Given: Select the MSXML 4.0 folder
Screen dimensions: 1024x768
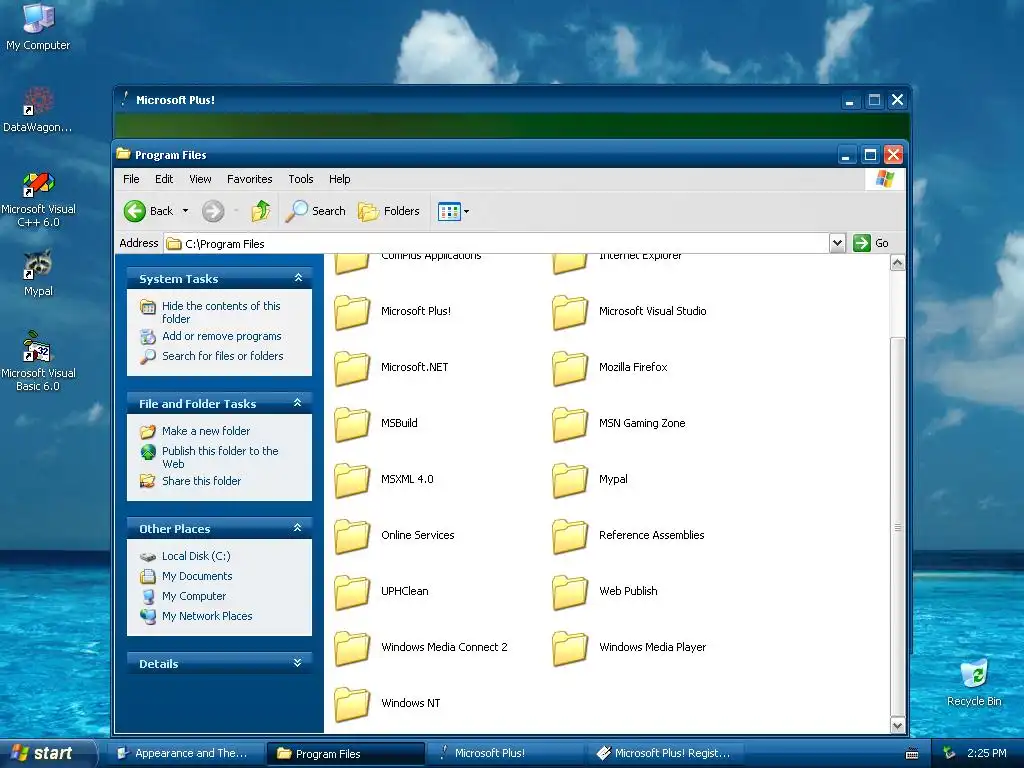Looking at the screenshot, I should (x=384, y=480).
